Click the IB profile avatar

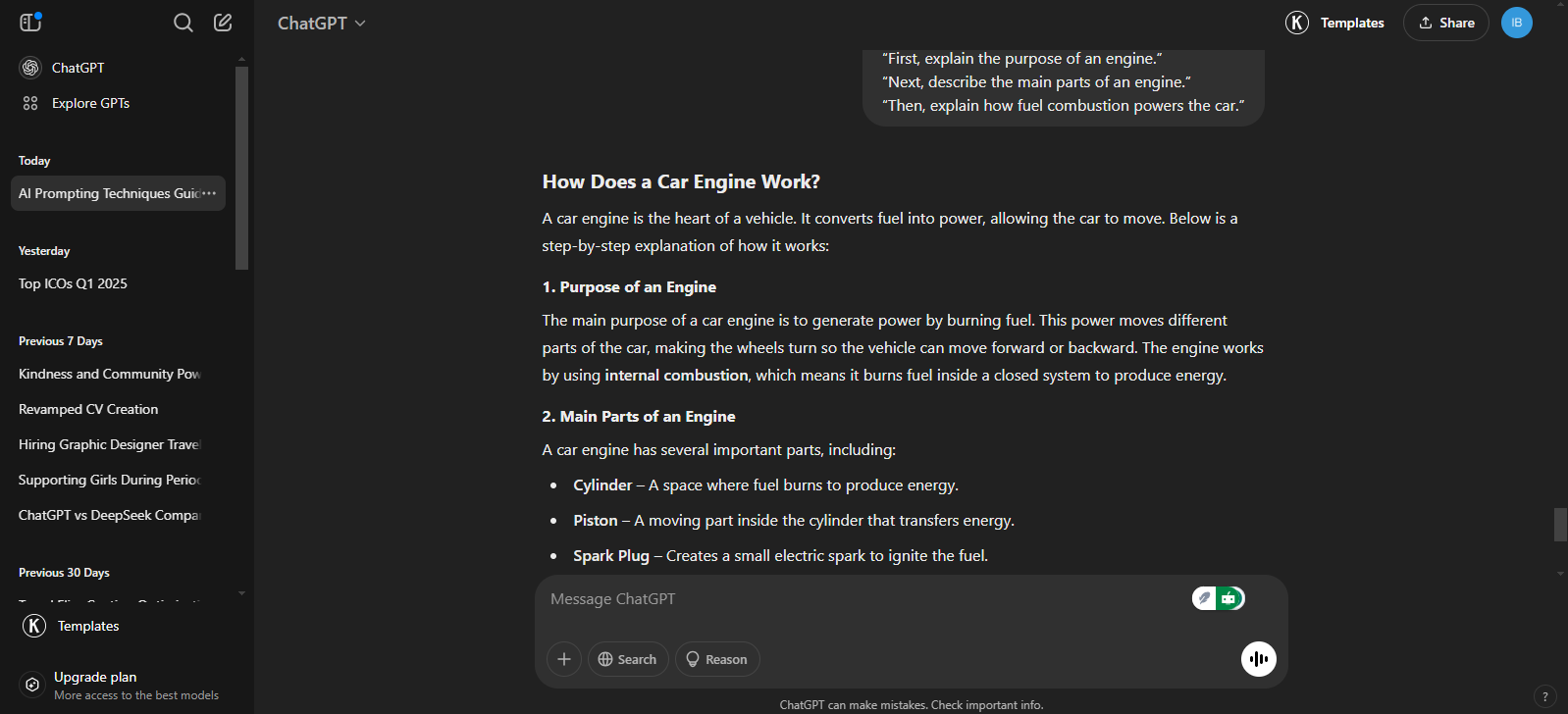pyautogui.click(x=1516, y=23)
